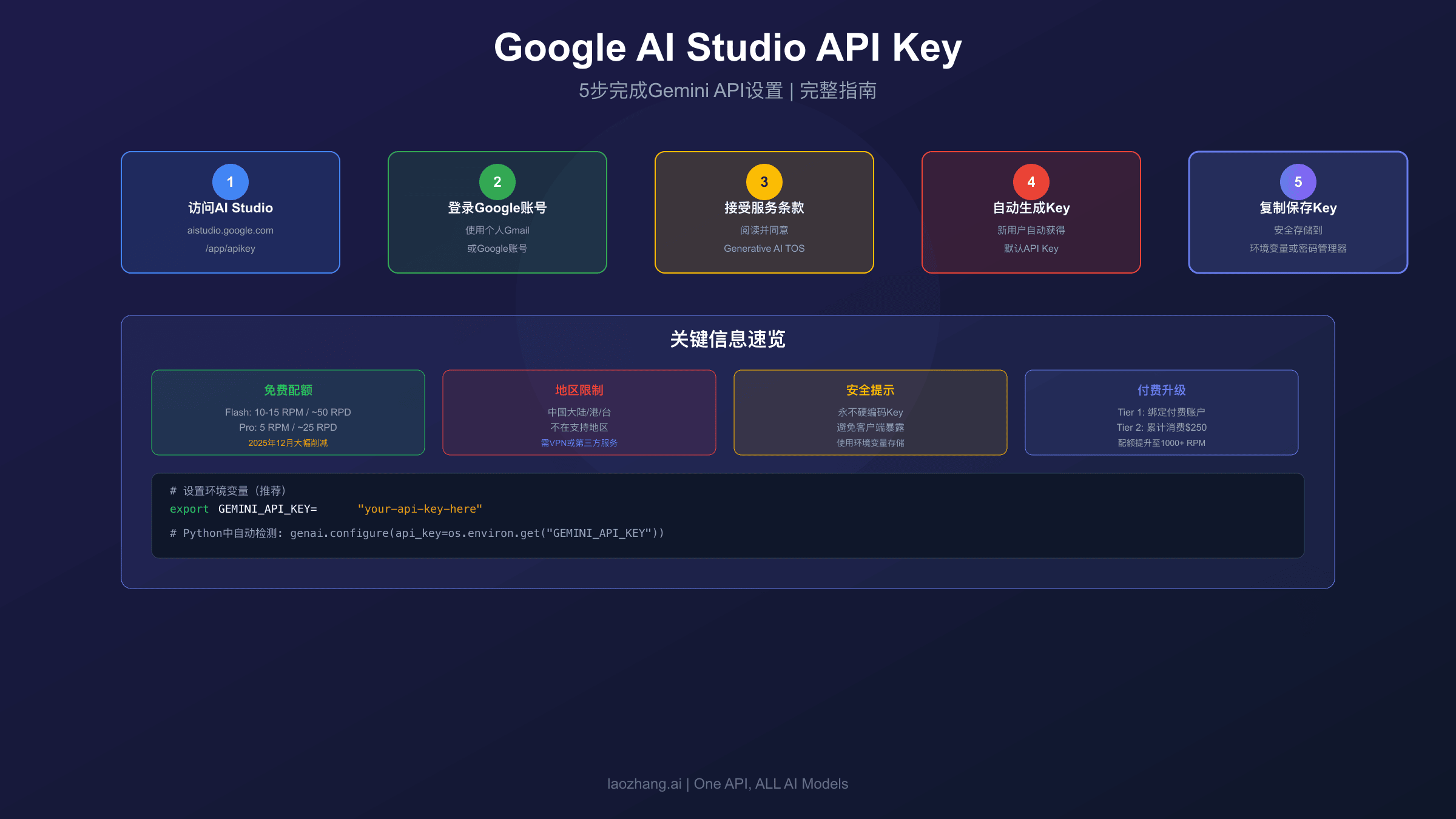Viewport: 1456px width, 819px height.
Task: Toggle the 接受服务条款 step card
Action: click(x=764, y=212)
